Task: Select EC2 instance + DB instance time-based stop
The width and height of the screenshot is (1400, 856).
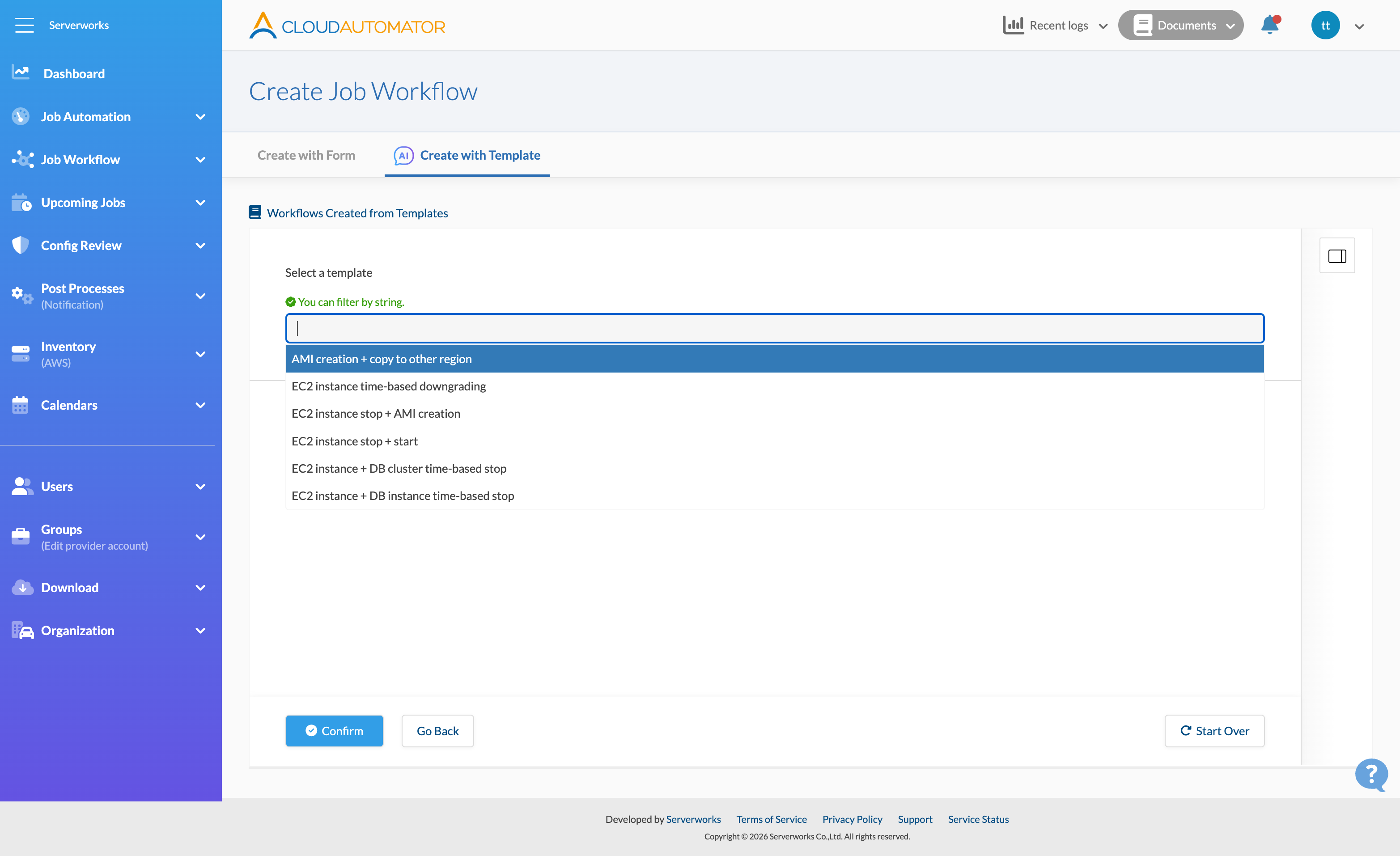Action: click(775, 496)
